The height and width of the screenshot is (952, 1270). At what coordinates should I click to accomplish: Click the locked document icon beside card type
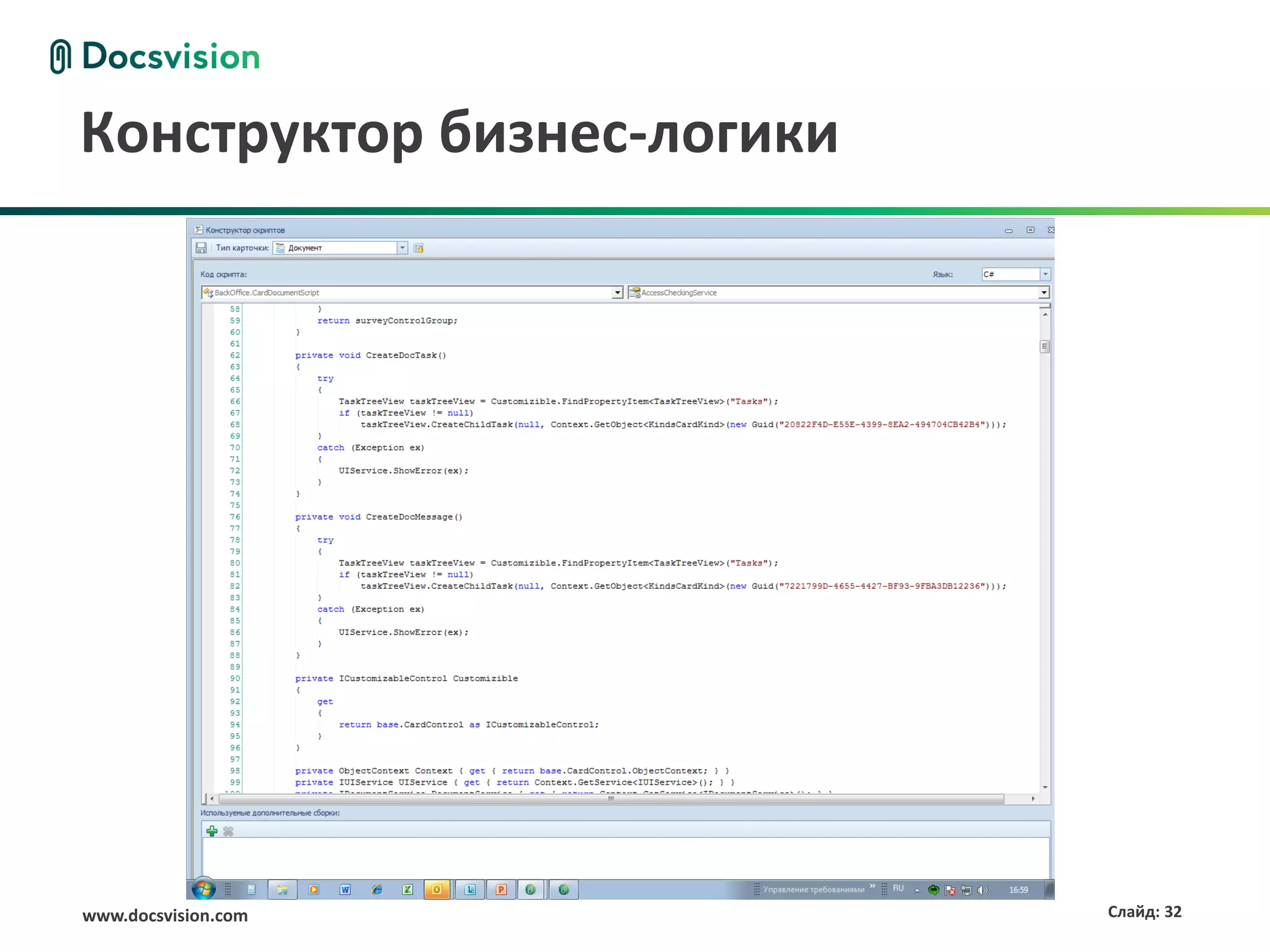(x=419, y=248)
